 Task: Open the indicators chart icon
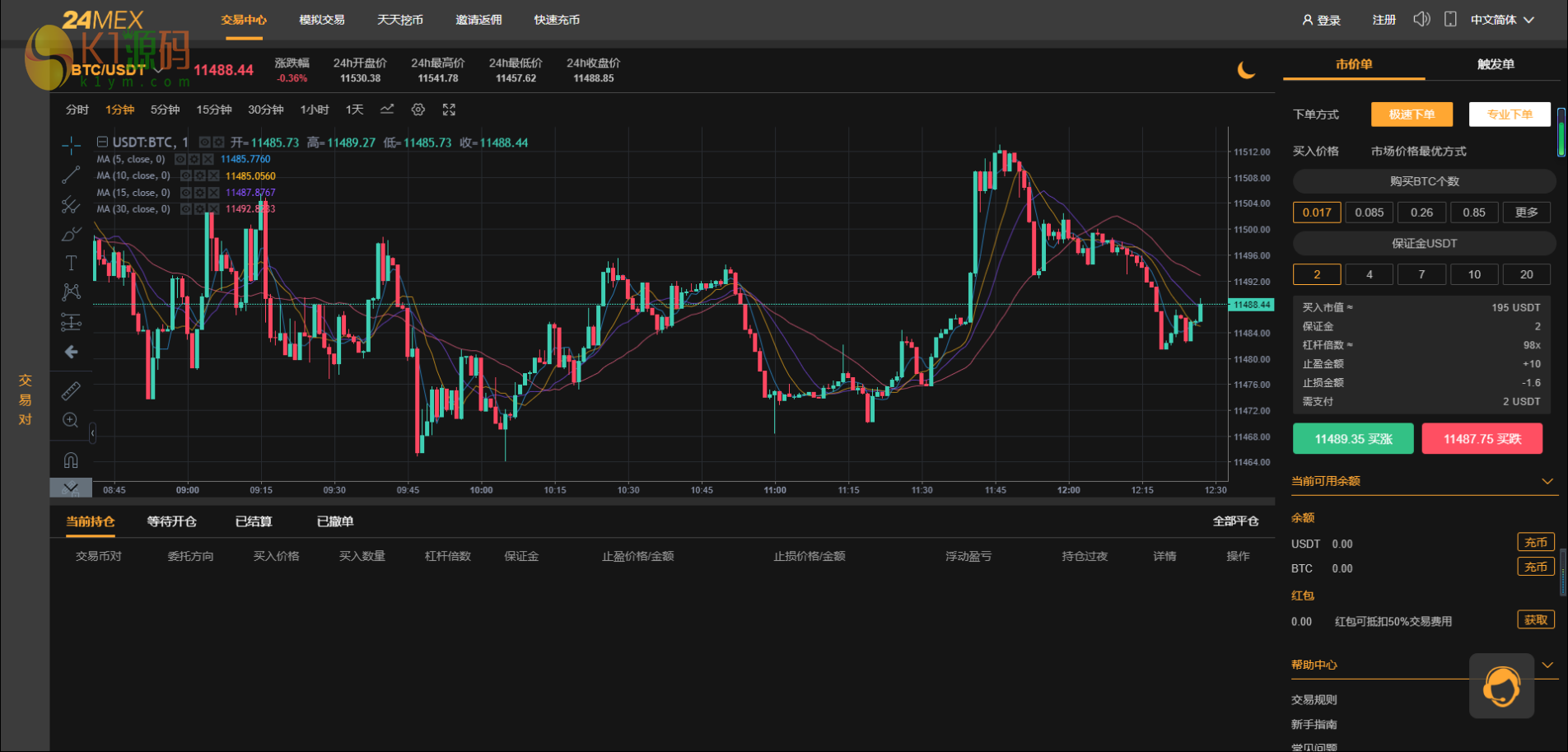pyautogui.click(x=387, y=110)
